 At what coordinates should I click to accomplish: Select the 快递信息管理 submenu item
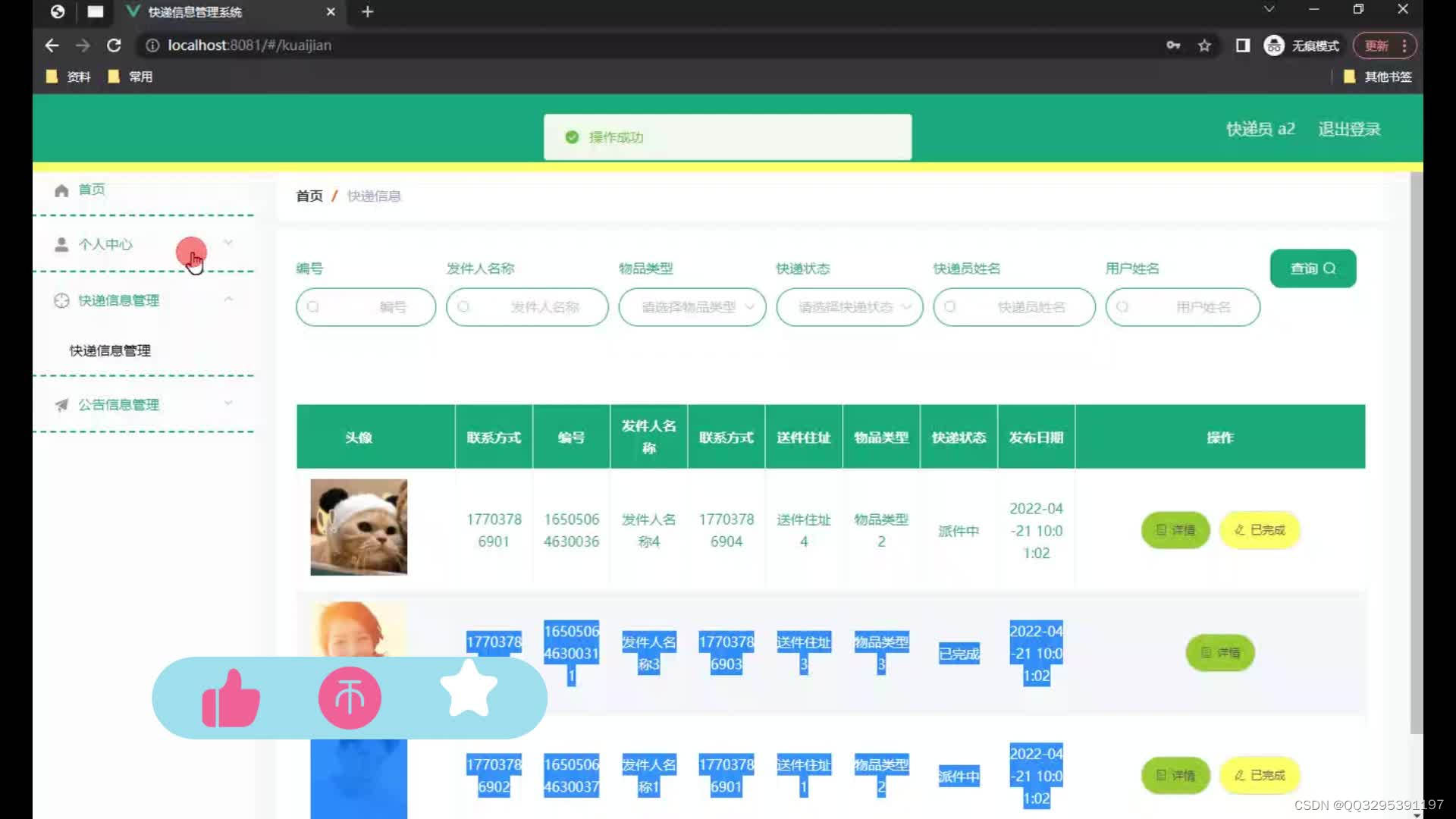click(110, 350)
